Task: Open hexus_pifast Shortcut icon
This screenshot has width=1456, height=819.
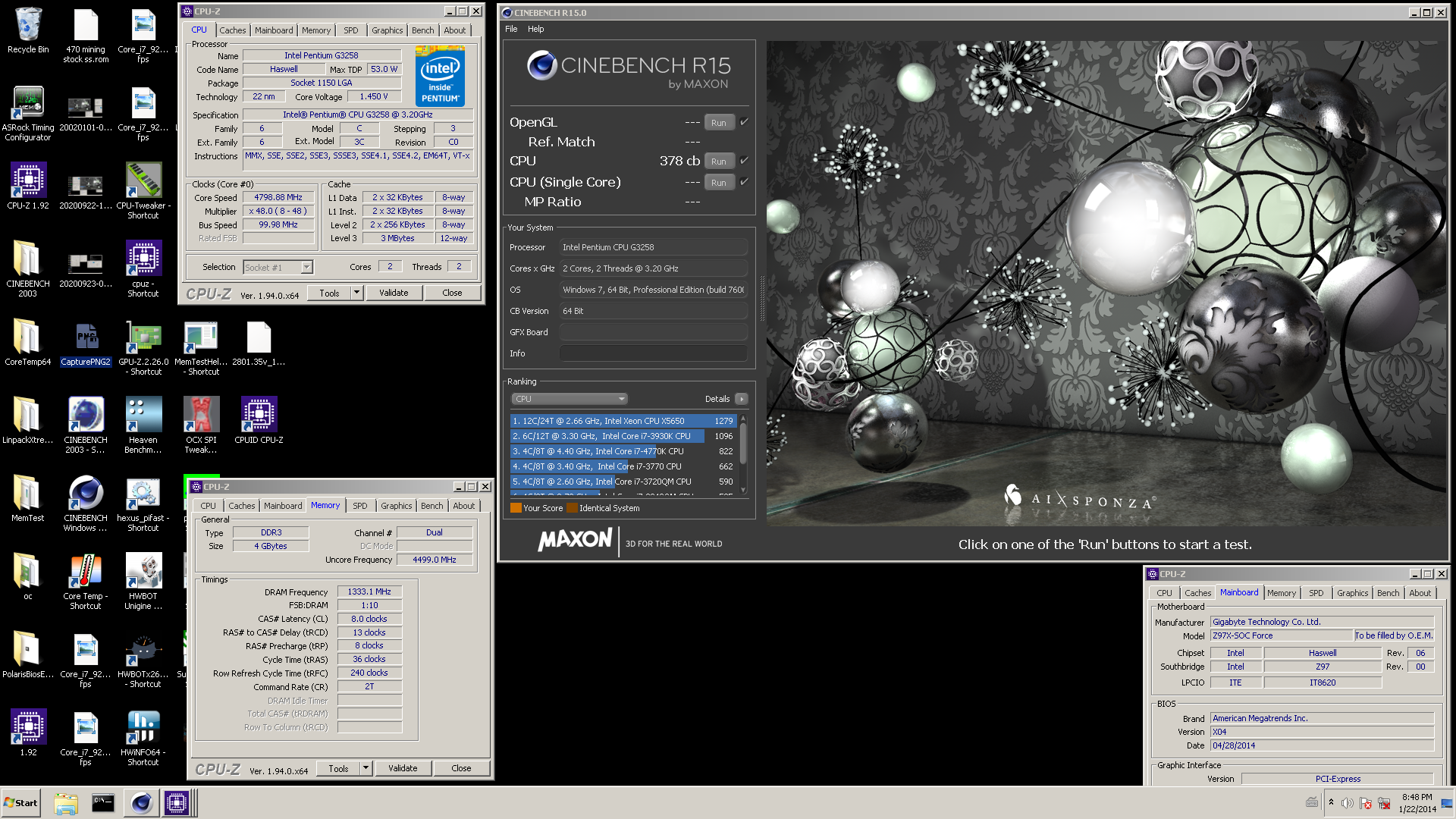Action: pyautogui.click(x=143, y=503)
